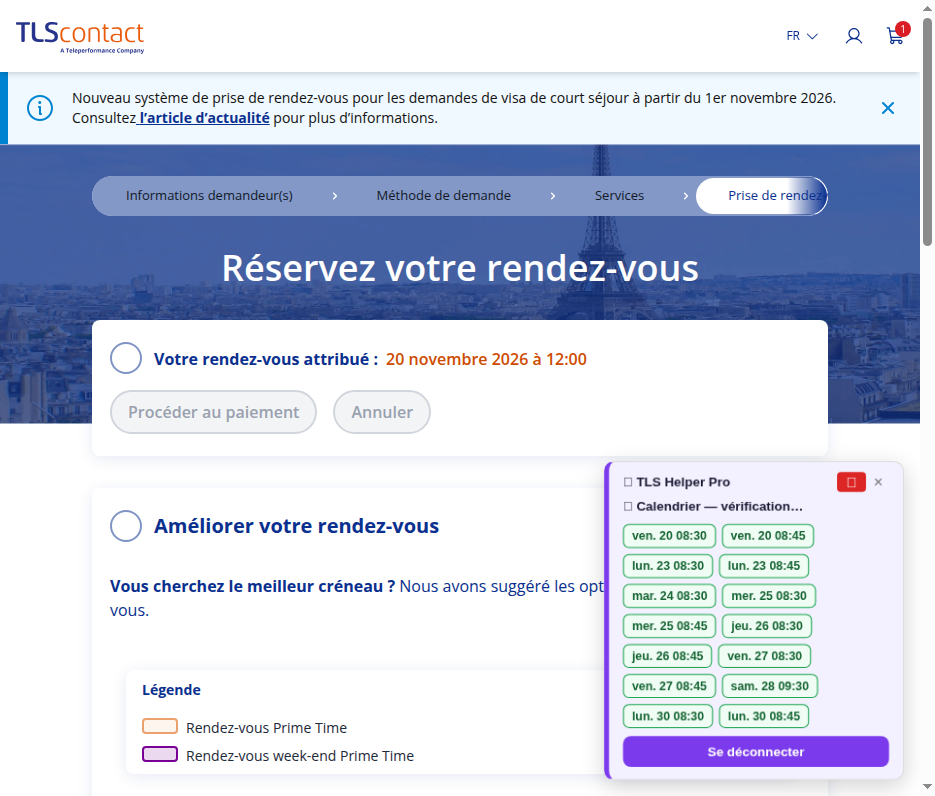Pick the jeu. 26 08:30 slot
This screenshot has height=796, width=935.
coord(767,626)
